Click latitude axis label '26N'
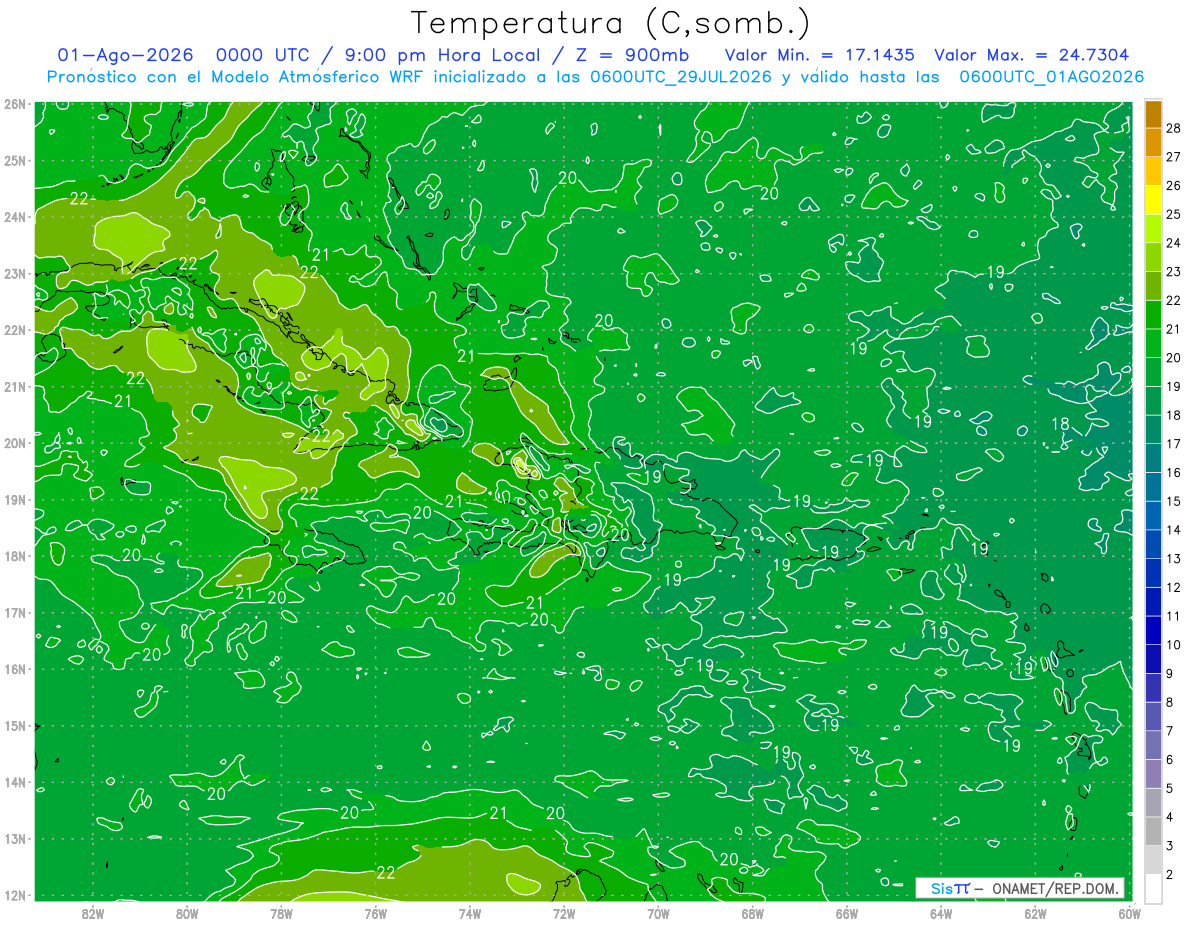The image size is (1200, 927). (x=15, y=104)
